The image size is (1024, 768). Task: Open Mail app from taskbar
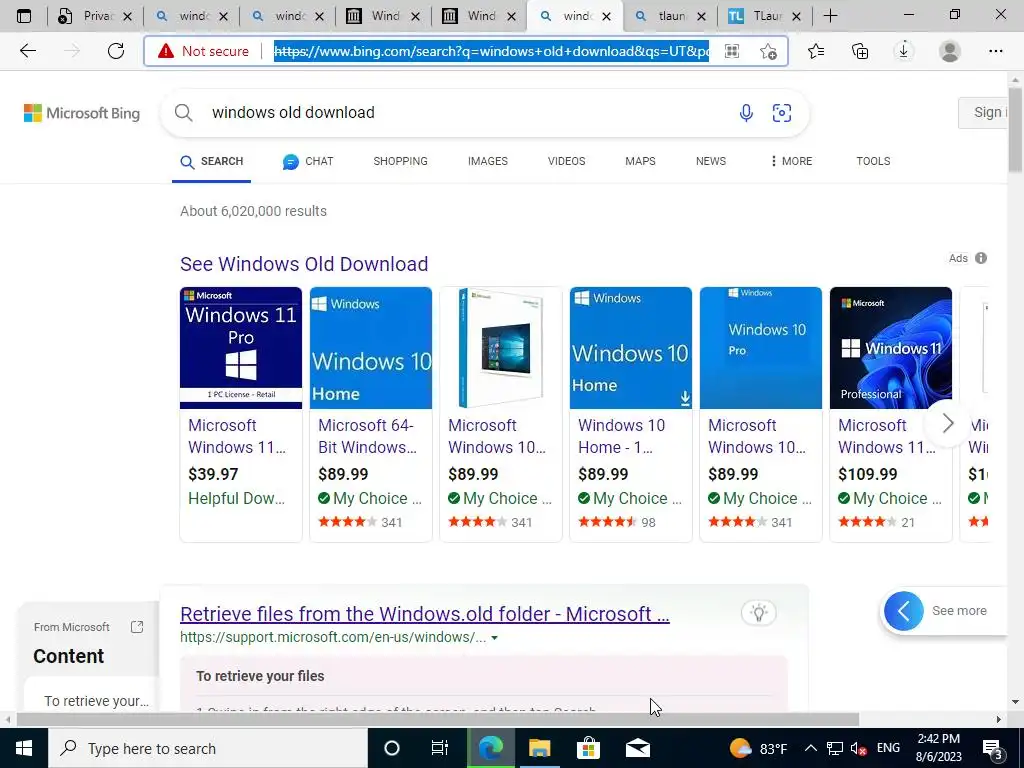point(637,748)
